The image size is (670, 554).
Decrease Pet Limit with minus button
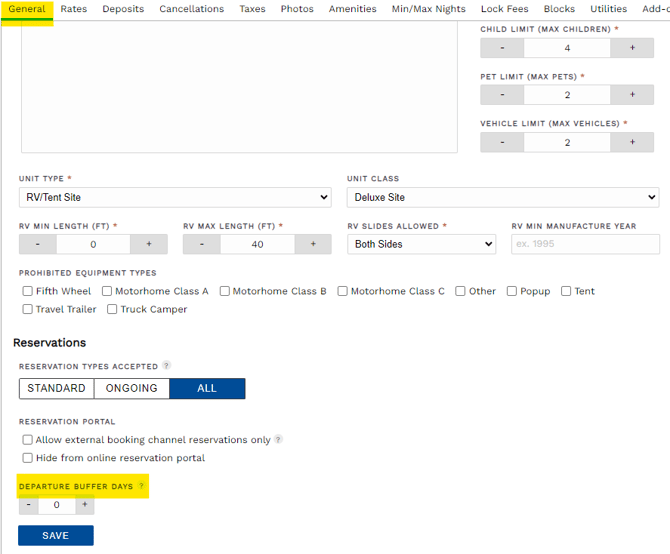[502, 95]
